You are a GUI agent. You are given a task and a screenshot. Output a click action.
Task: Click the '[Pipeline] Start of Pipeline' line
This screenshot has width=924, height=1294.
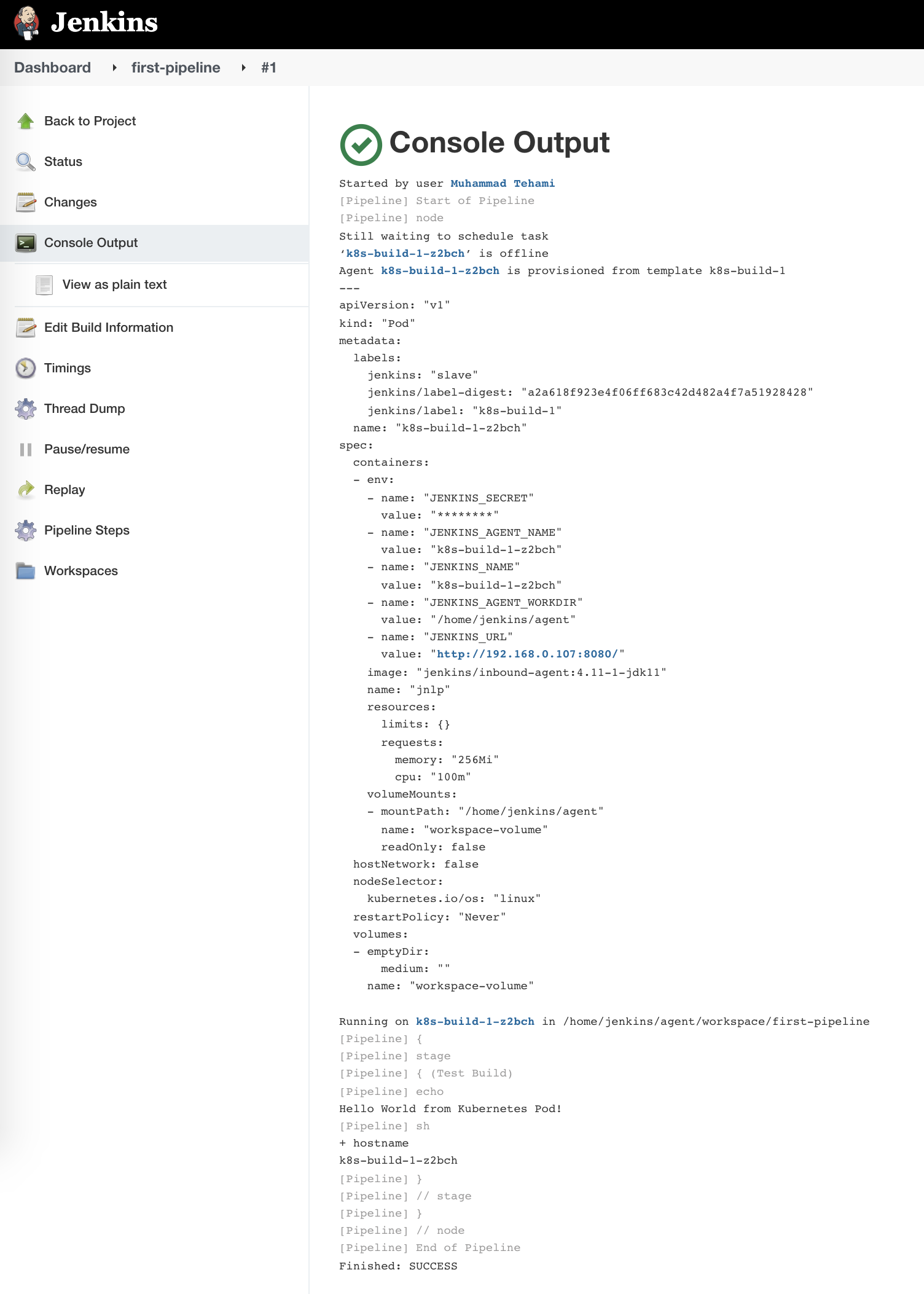pos(437,201)
